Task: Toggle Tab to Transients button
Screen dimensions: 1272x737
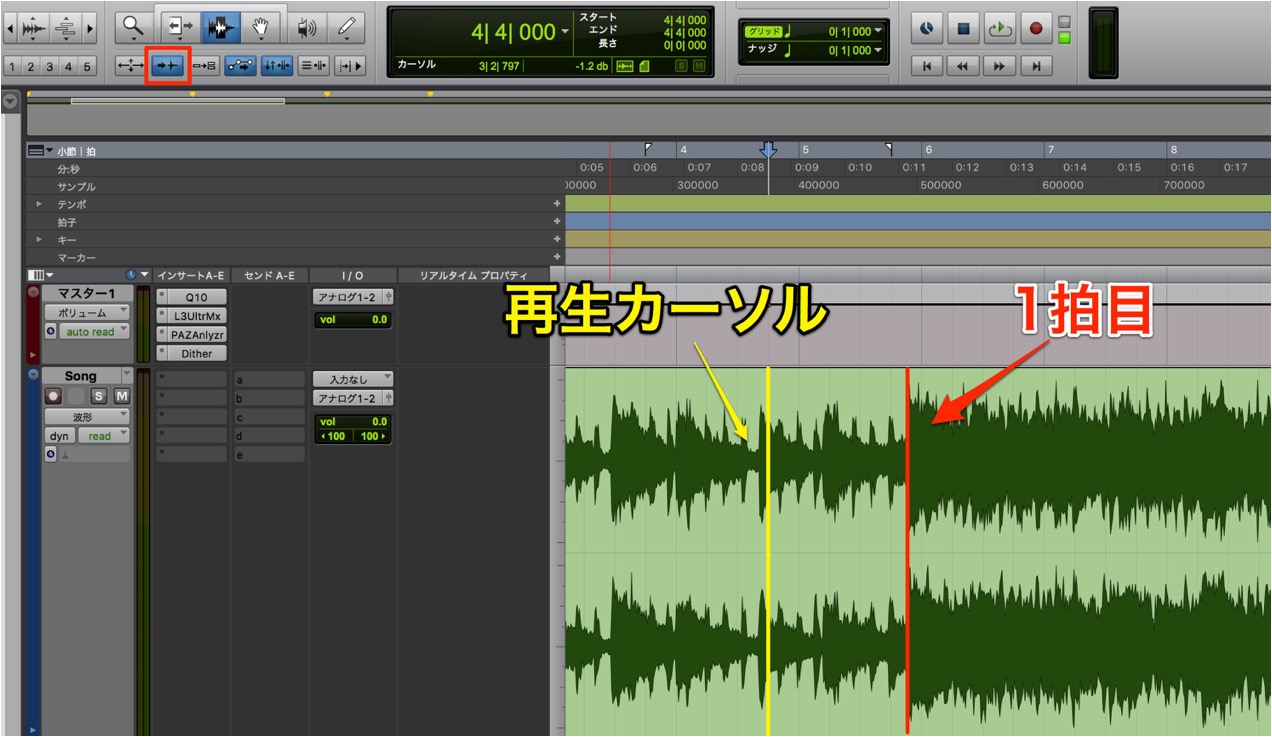Action: (x=168, y=66)
